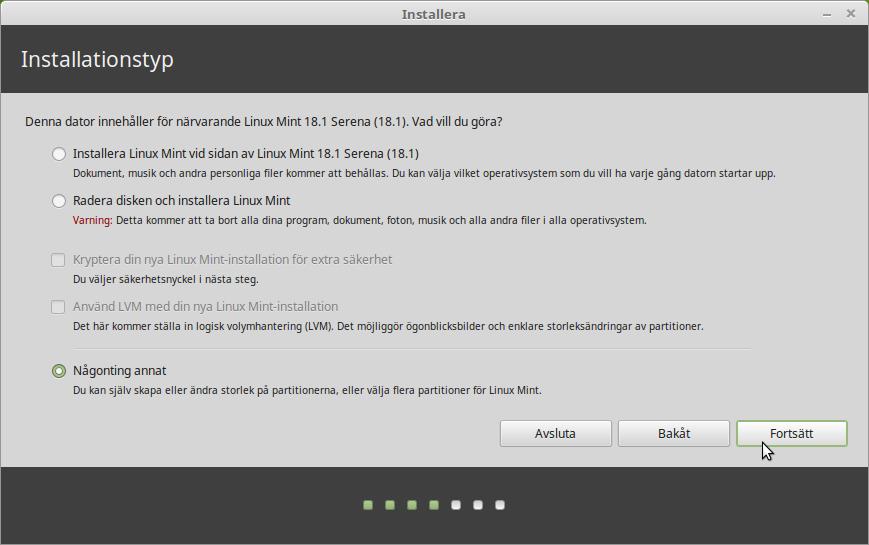
Task: Click description 'Du kan själv skapa eller ändra storlek'
Action: pyautogui.click(x=307, y=390)
